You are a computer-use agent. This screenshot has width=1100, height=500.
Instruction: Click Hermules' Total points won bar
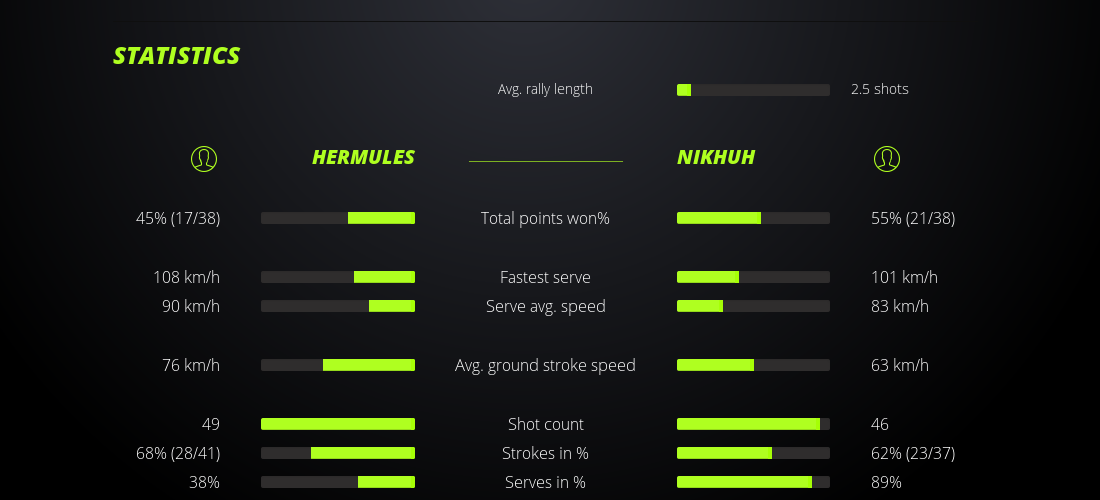click(338, 218)
